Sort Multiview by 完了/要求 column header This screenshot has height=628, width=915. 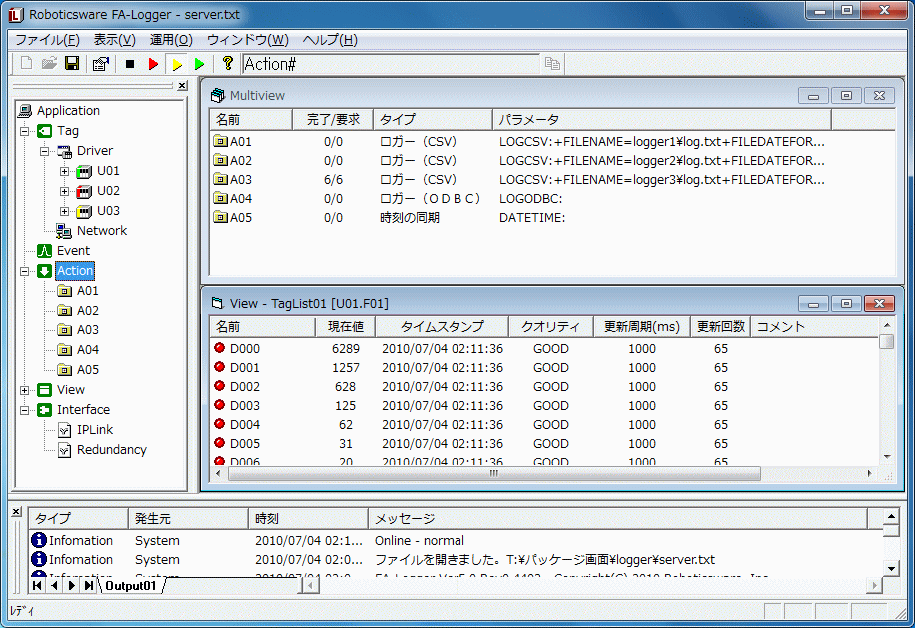[333, 120]
